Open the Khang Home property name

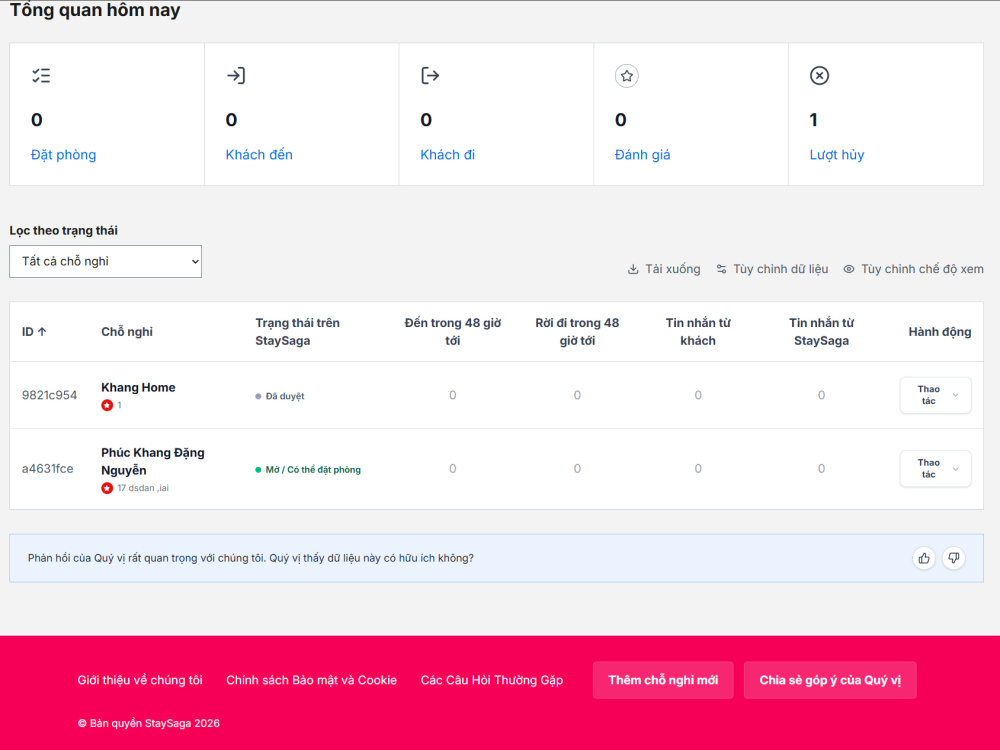(x=138, y=388)
